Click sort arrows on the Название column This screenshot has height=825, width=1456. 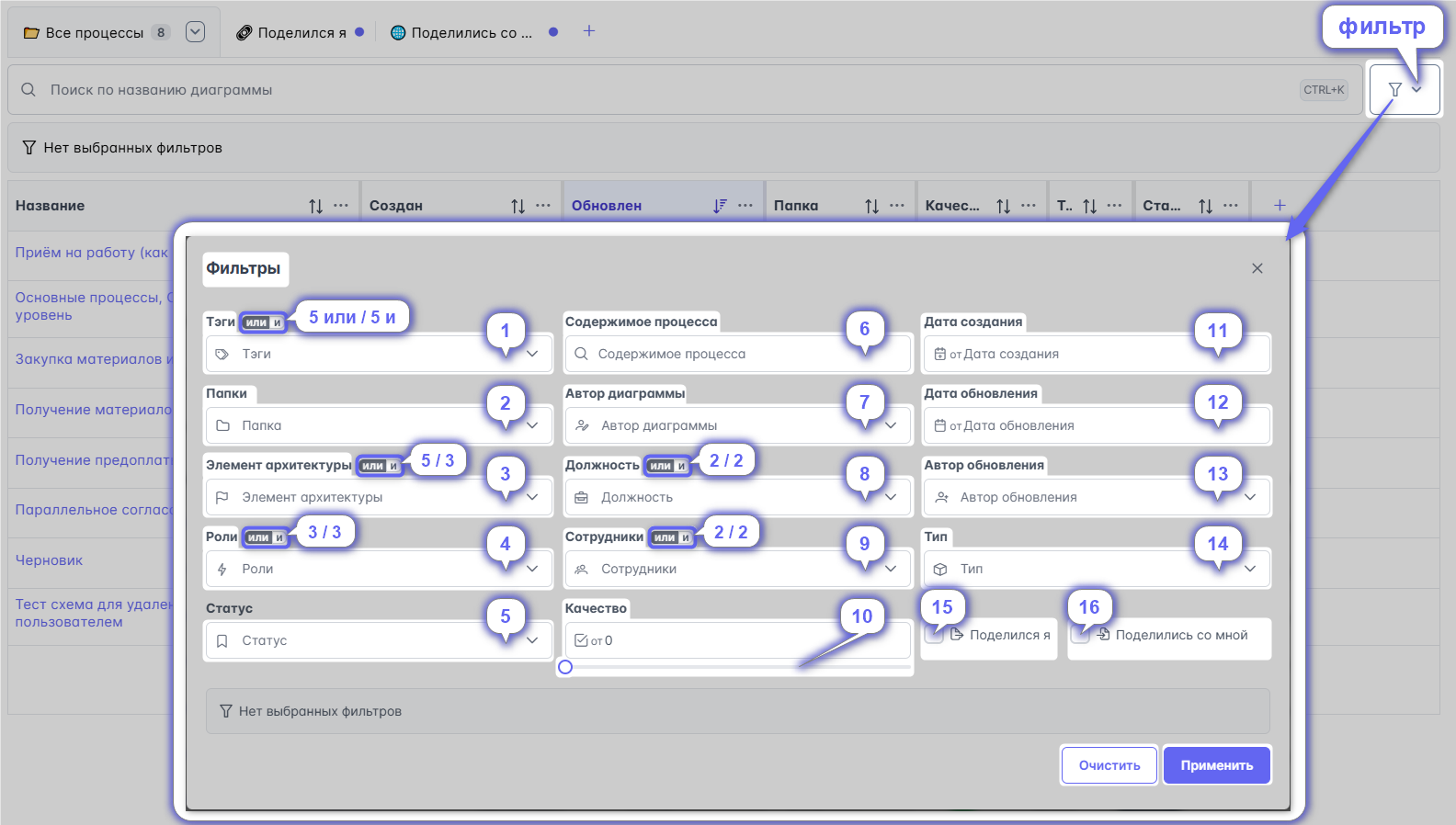click(315, 206)
